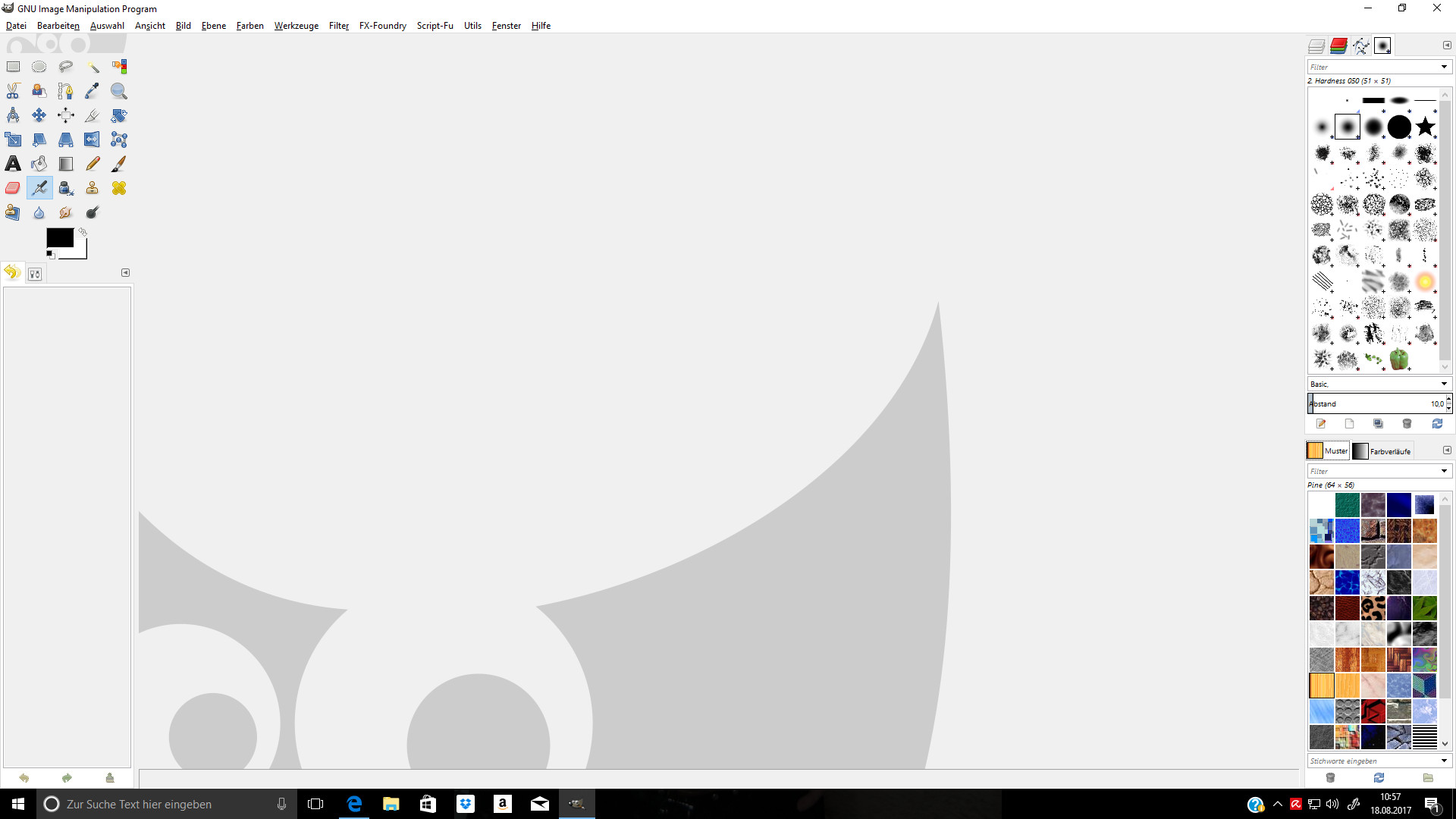The width and height of the screenshot is (1456, 819).
Task: Select the Scissors Select tool
Action: (x=13, y=91)
